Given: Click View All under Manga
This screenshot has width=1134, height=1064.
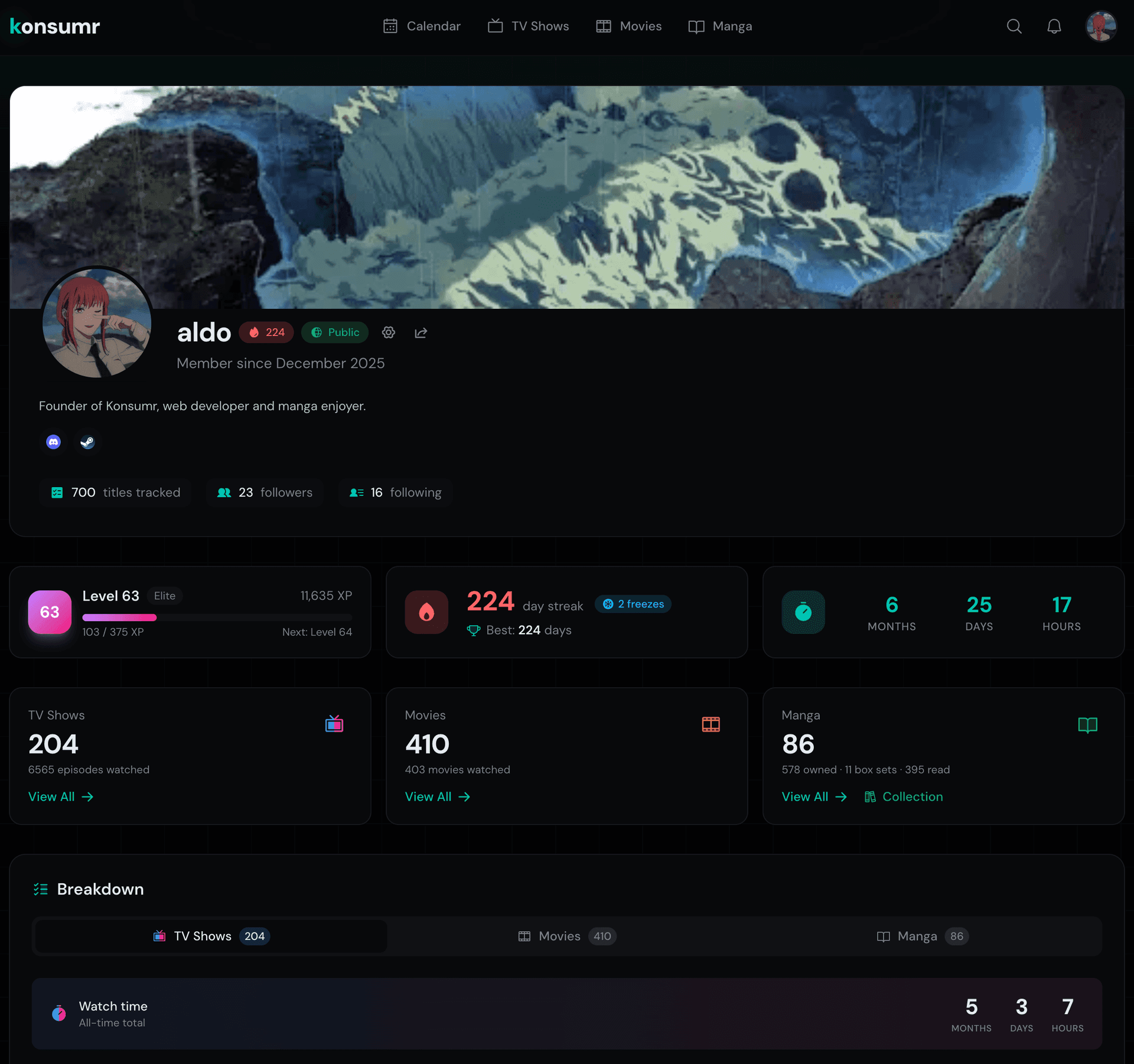Looking at the screenshot, I should click(814, 797).
